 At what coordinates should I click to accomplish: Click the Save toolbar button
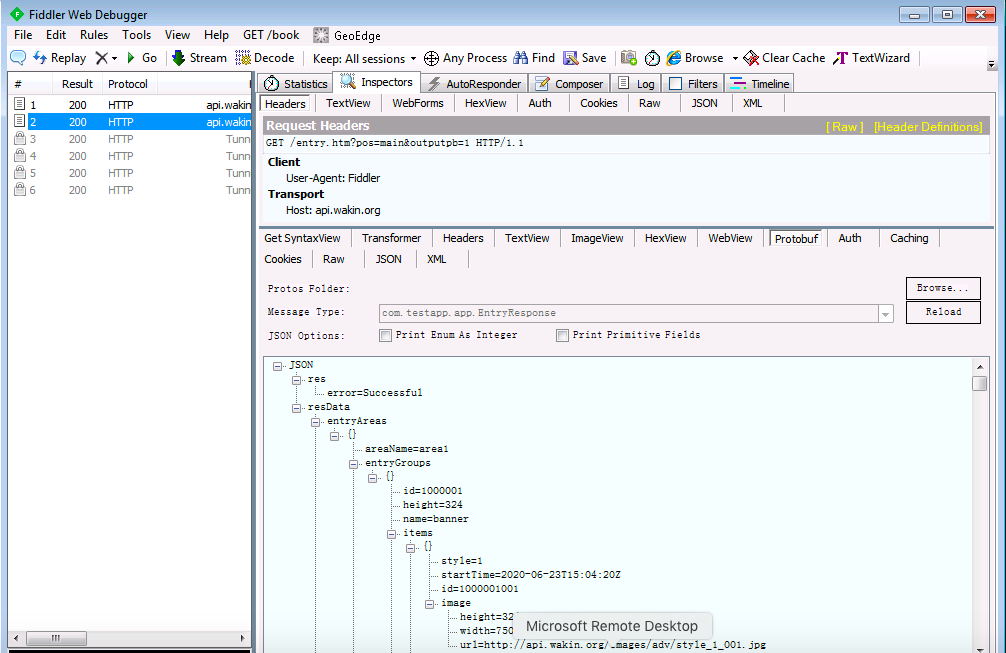pyautogui.click(x=584, y=58)
